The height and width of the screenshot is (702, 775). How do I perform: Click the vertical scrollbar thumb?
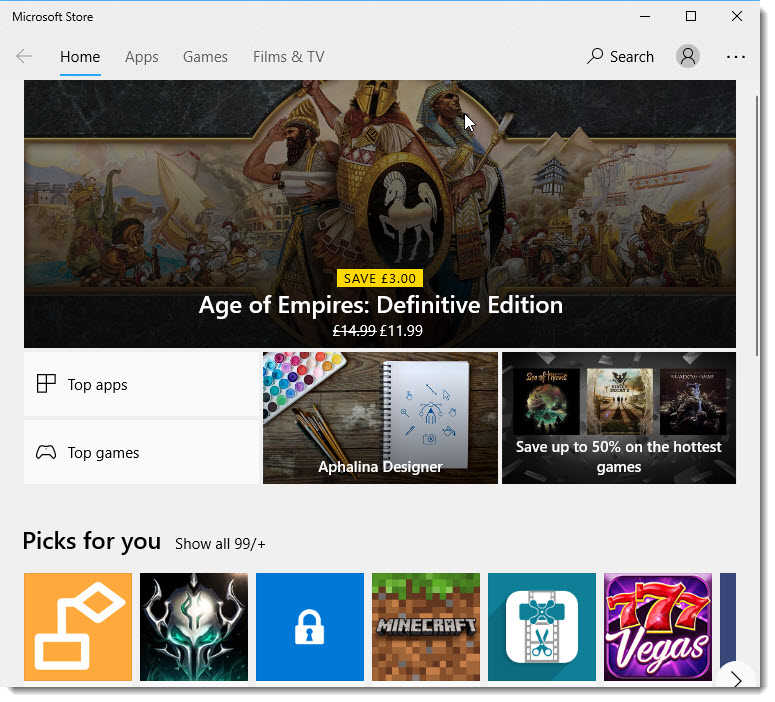757,225
